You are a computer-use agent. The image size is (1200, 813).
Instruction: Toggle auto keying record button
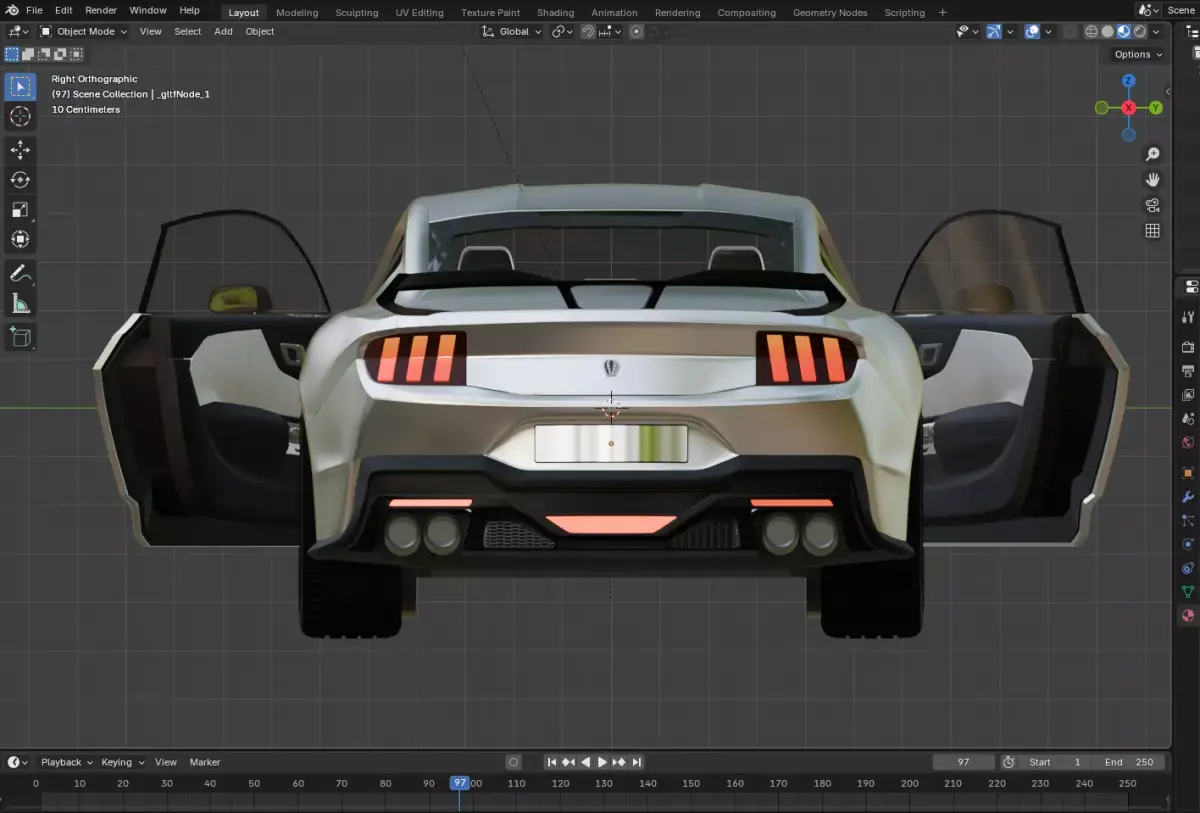click(513, 762)
